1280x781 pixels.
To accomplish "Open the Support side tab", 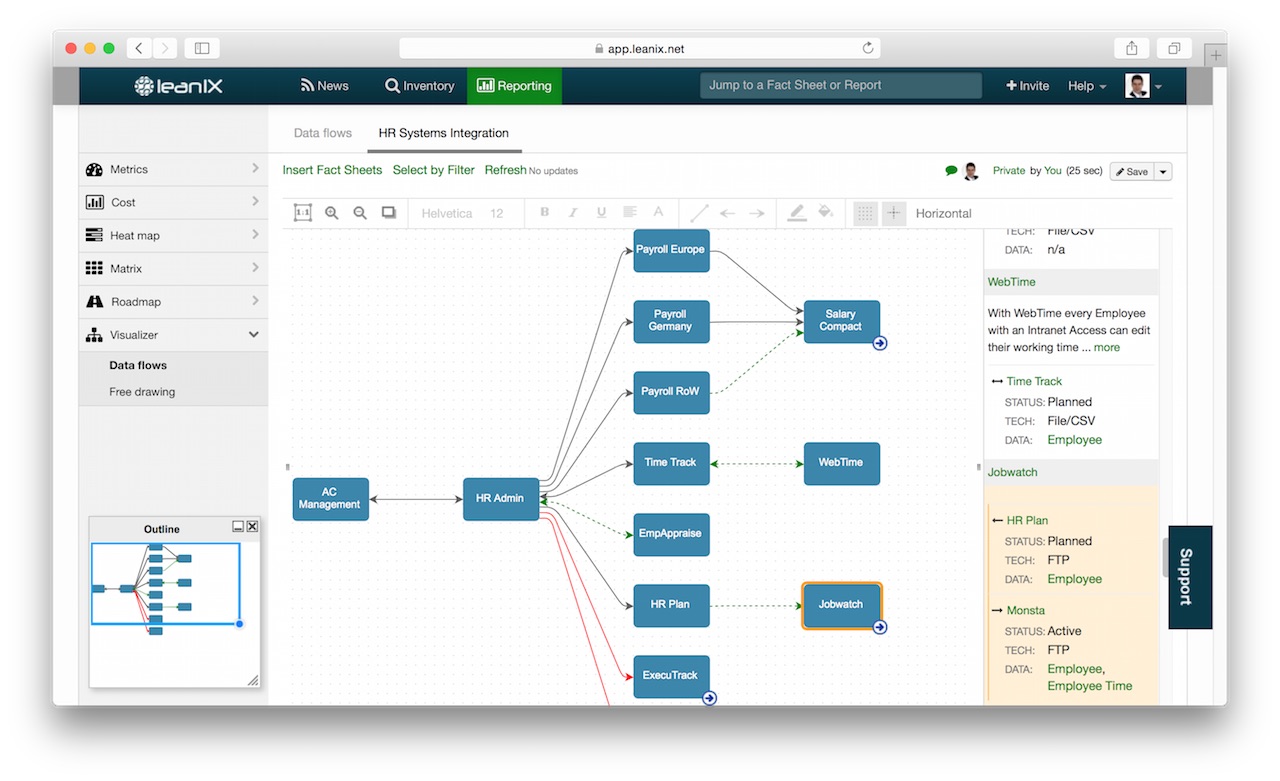I will point(1190,577).
